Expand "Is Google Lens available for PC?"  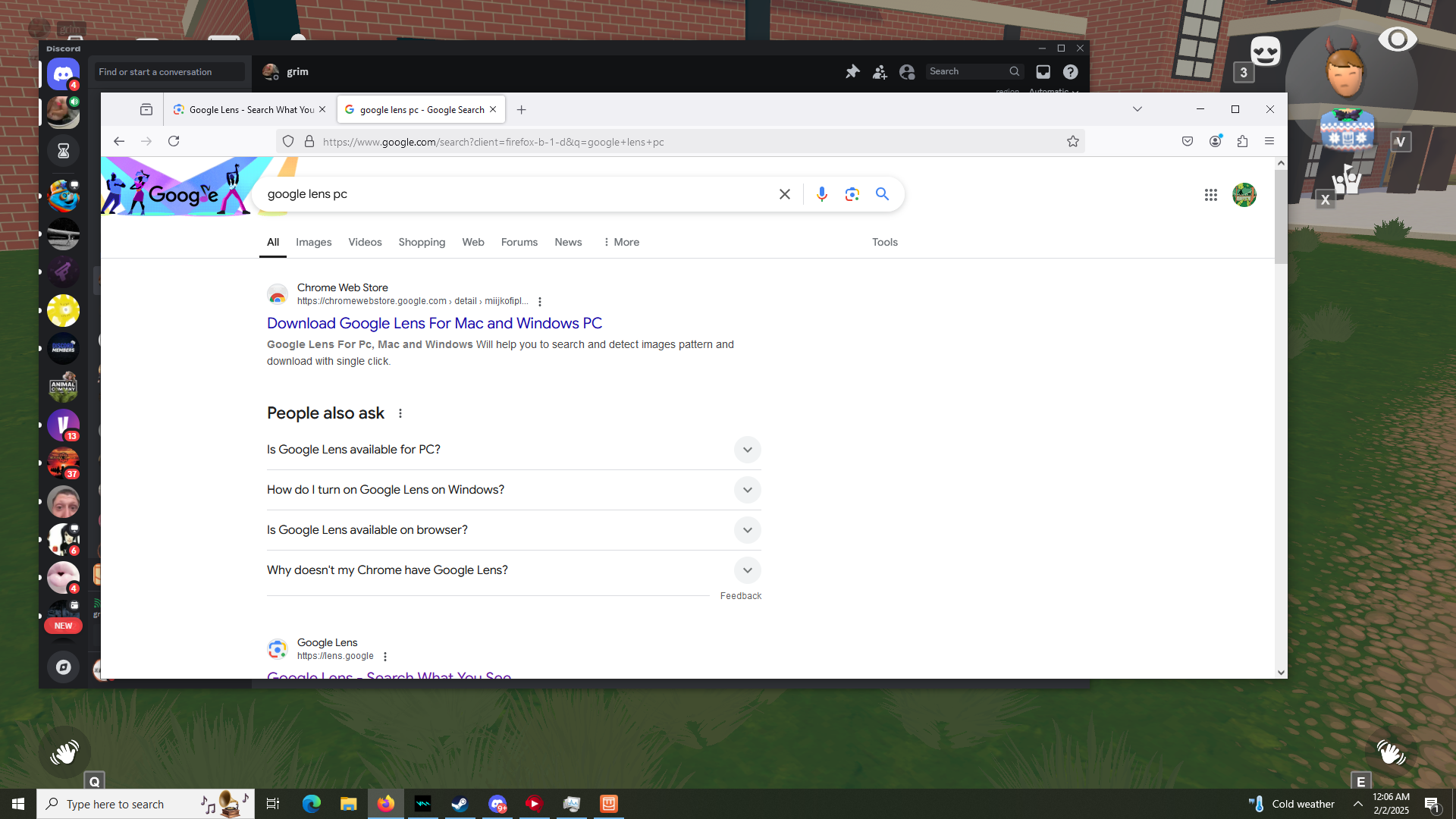[x=747, y=450]
